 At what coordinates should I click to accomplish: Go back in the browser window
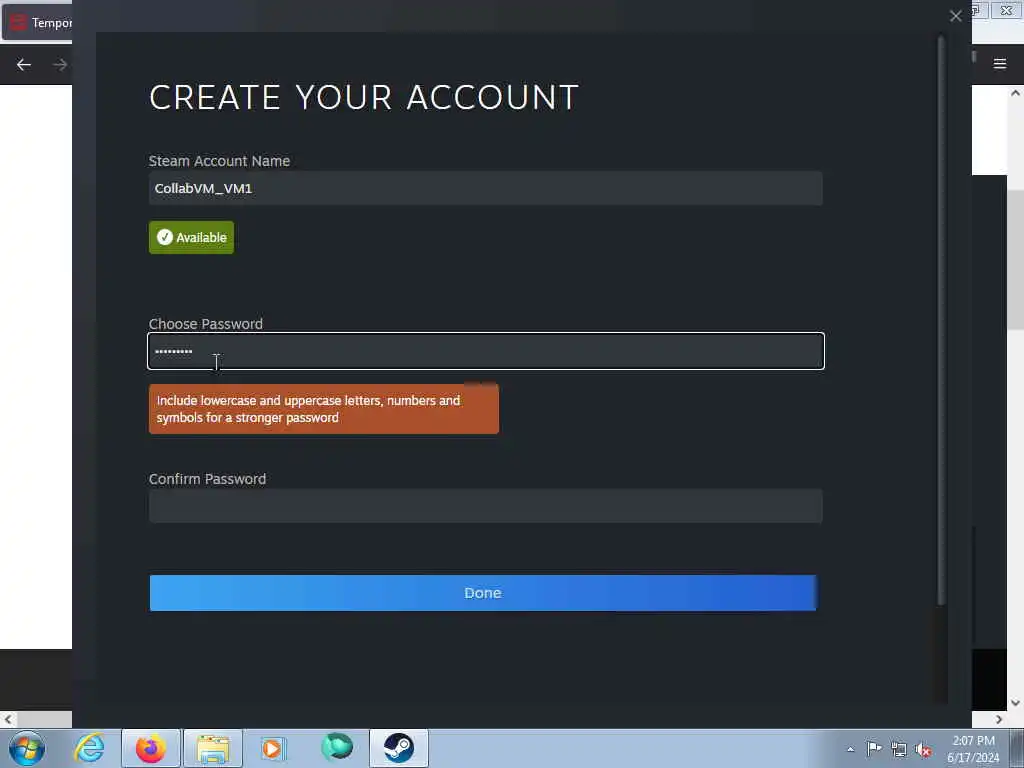(x=24, y=65)
